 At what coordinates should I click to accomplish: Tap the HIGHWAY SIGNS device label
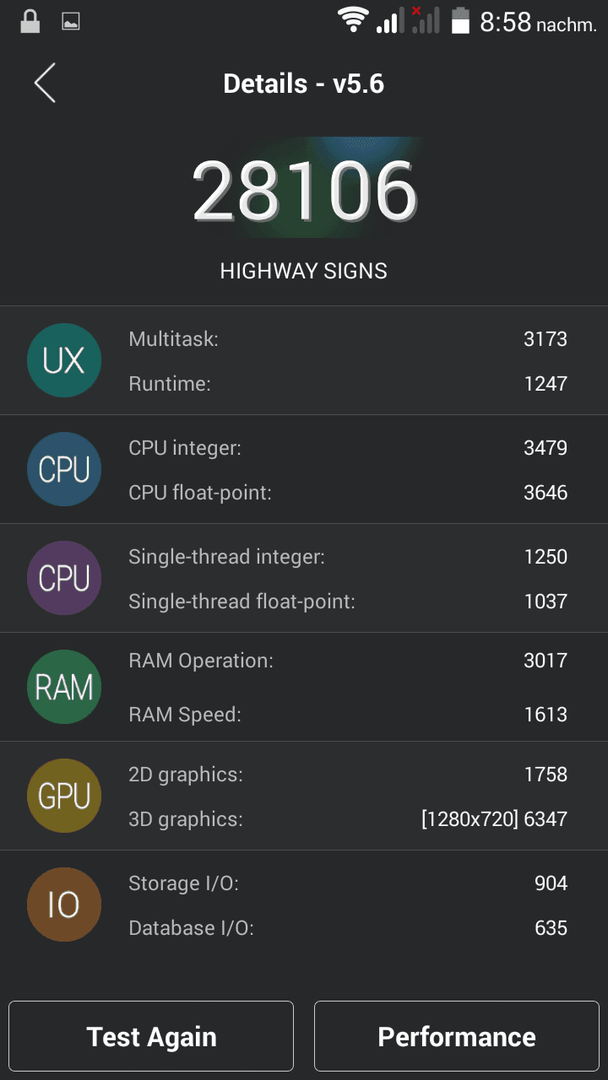304,271
